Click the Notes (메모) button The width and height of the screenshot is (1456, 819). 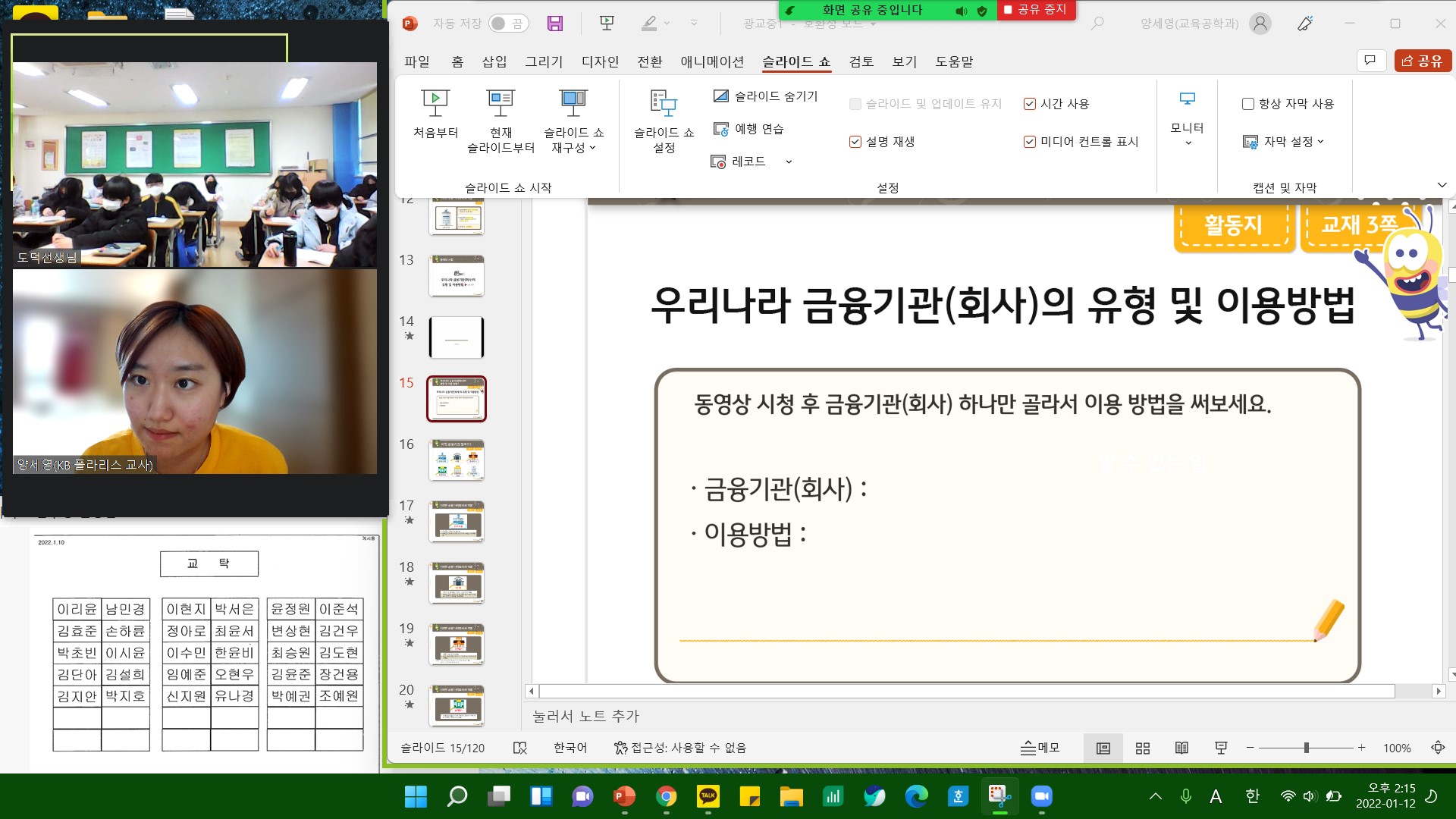tap(1040, 748)
